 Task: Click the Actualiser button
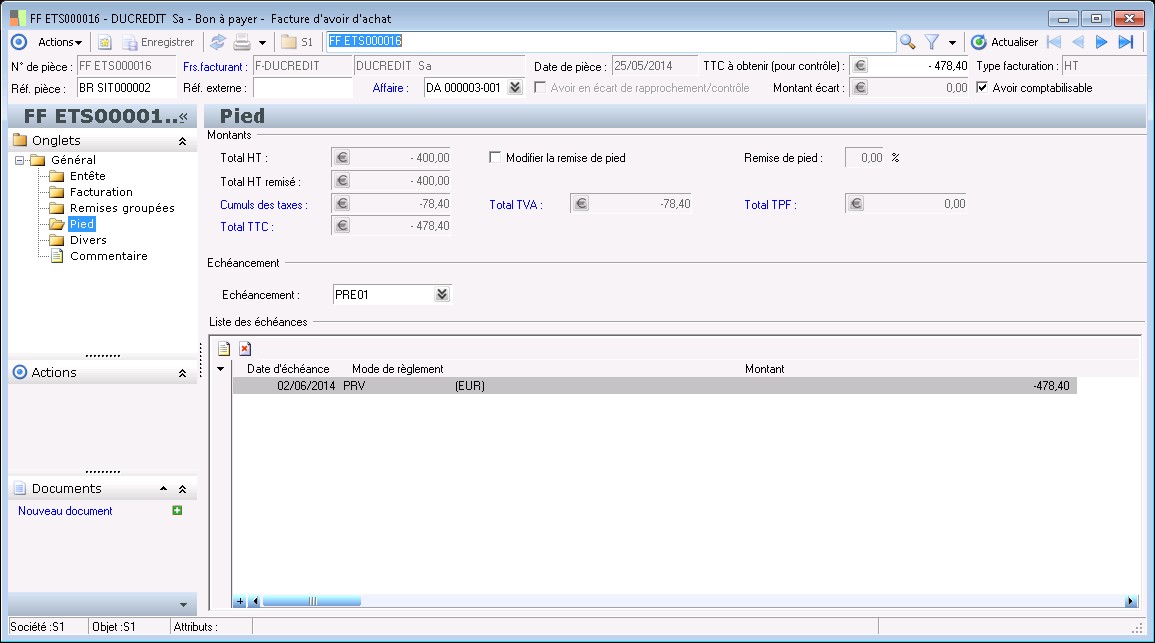pos(1005,42)
